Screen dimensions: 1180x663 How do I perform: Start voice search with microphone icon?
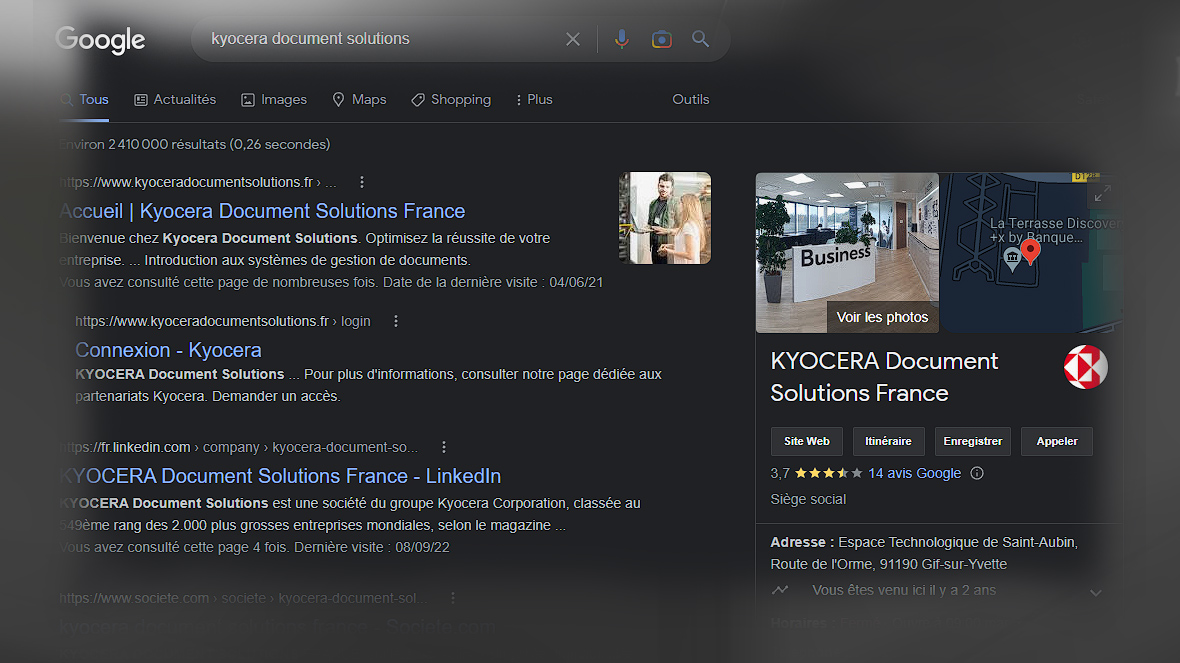click(621, 39)
